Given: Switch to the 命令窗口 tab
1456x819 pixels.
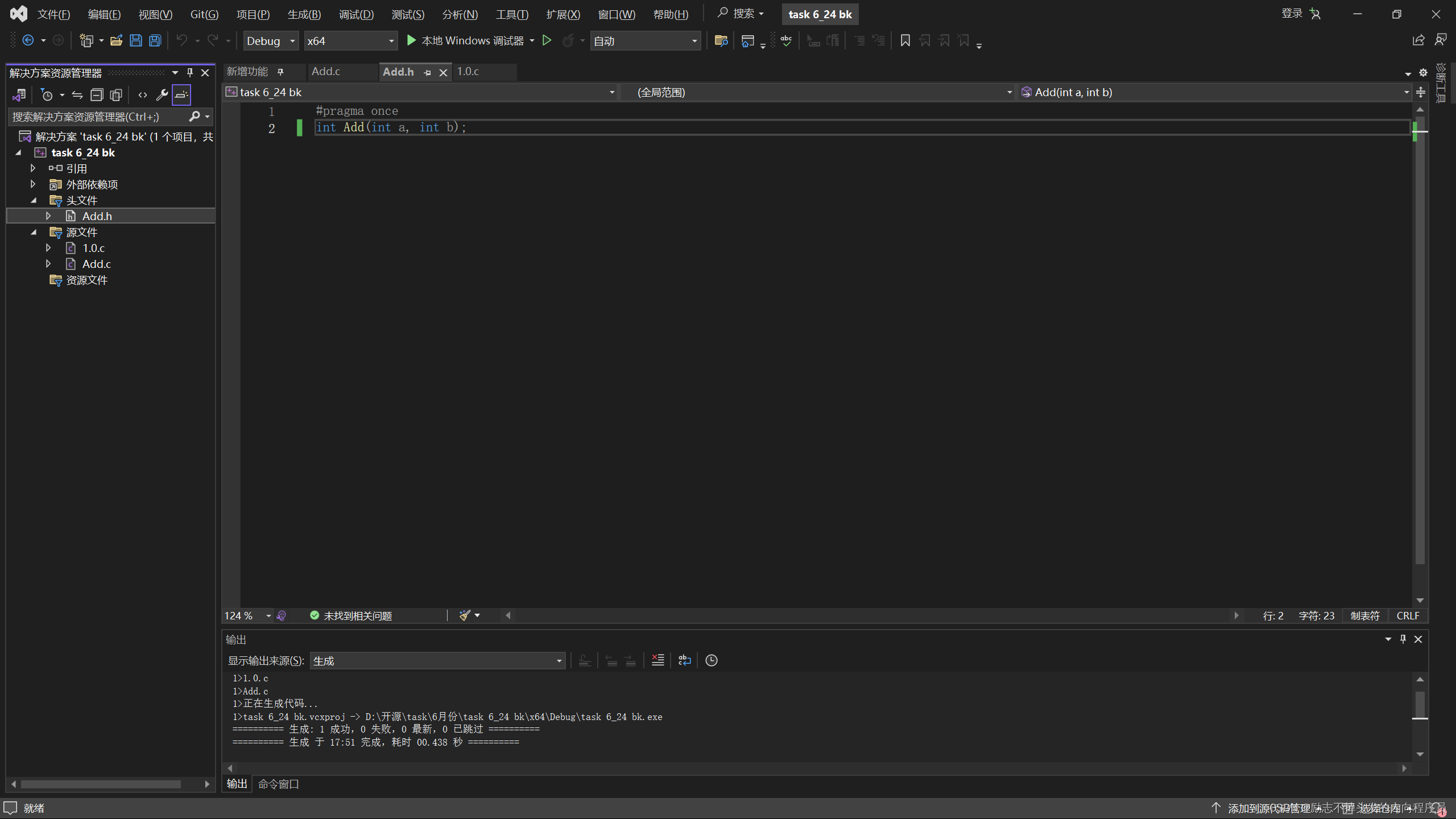Looking at the screenshot, I should tap(278, 784).
